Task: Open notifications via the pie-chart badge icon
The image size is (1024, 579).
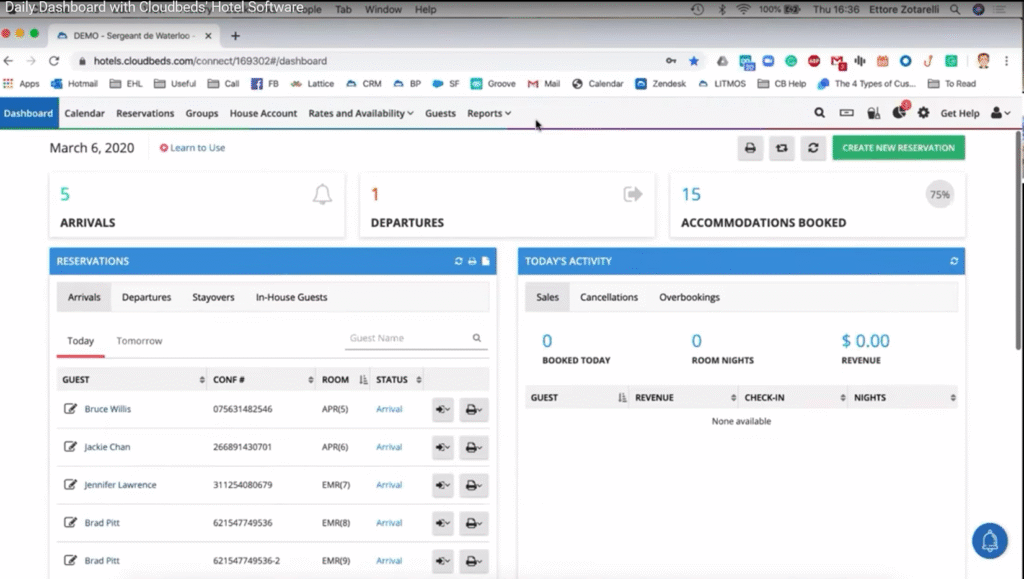Action: click(899, 113)
